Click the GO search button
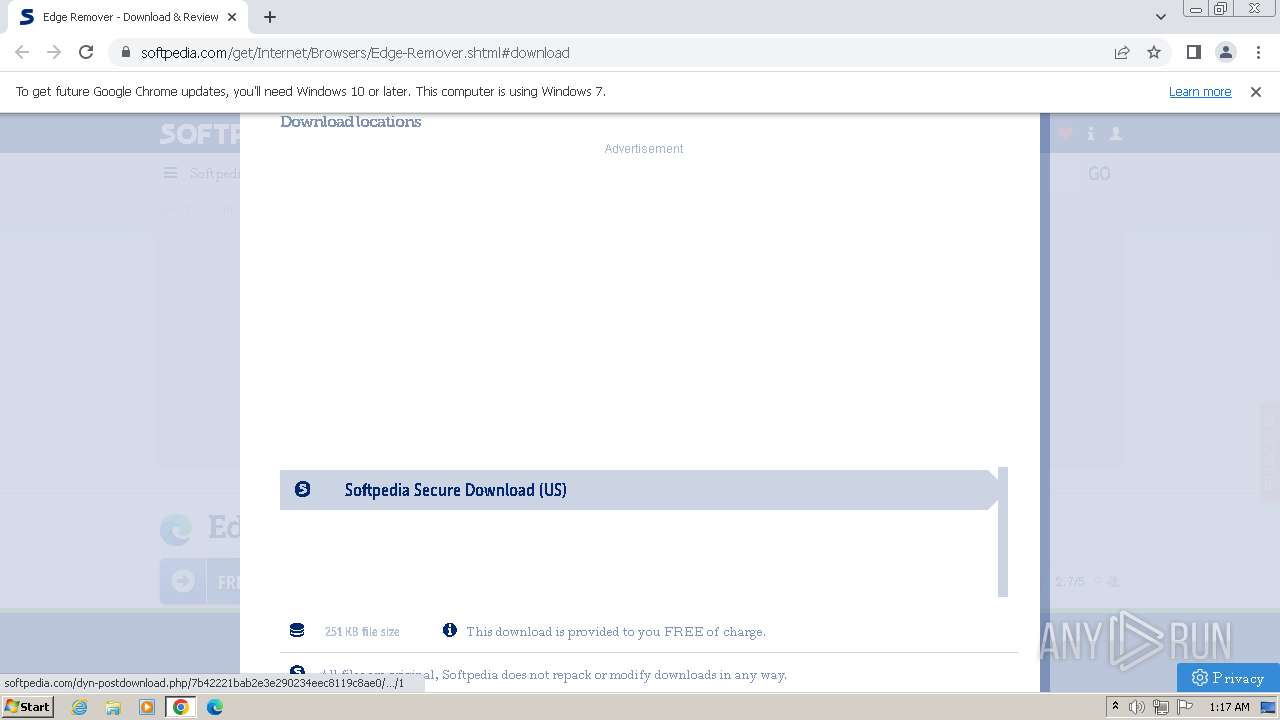The width and height of the screenshot is (1280, 720). 1099,174
